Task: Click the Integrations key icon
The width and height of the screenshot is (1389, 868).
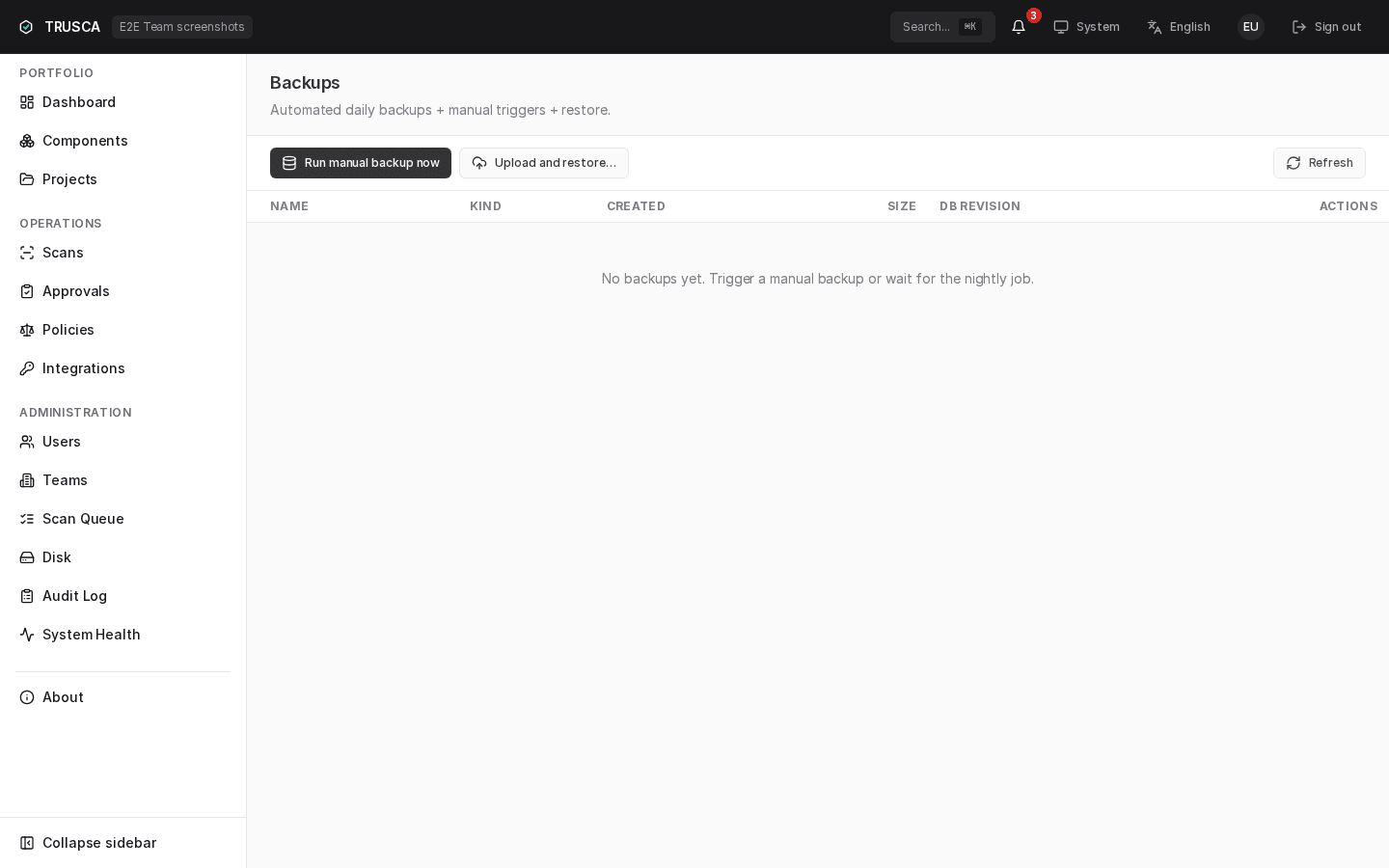Action: 27,368
